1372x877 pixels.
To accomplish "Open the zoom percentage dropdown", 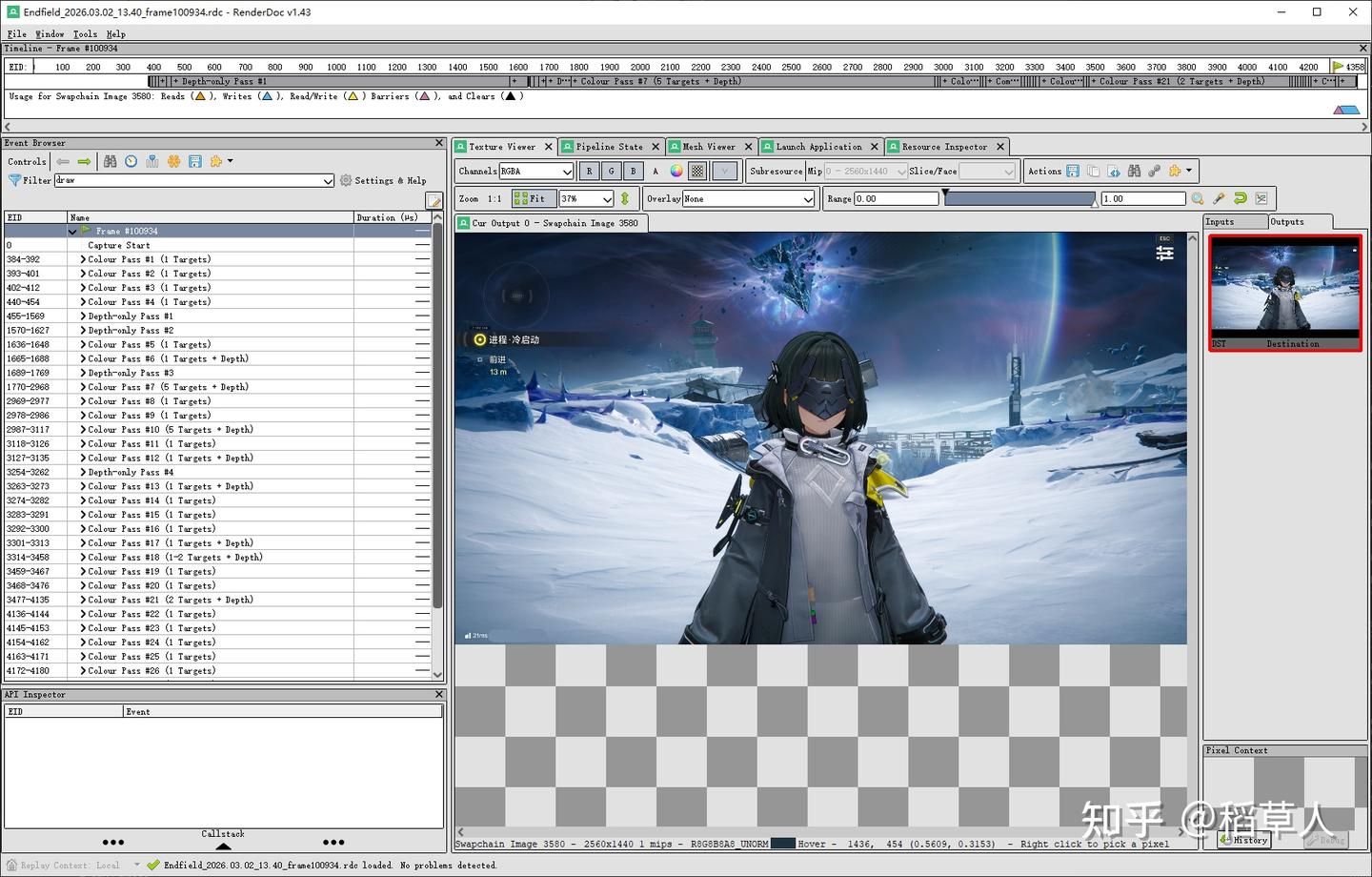I will (587, 198).
